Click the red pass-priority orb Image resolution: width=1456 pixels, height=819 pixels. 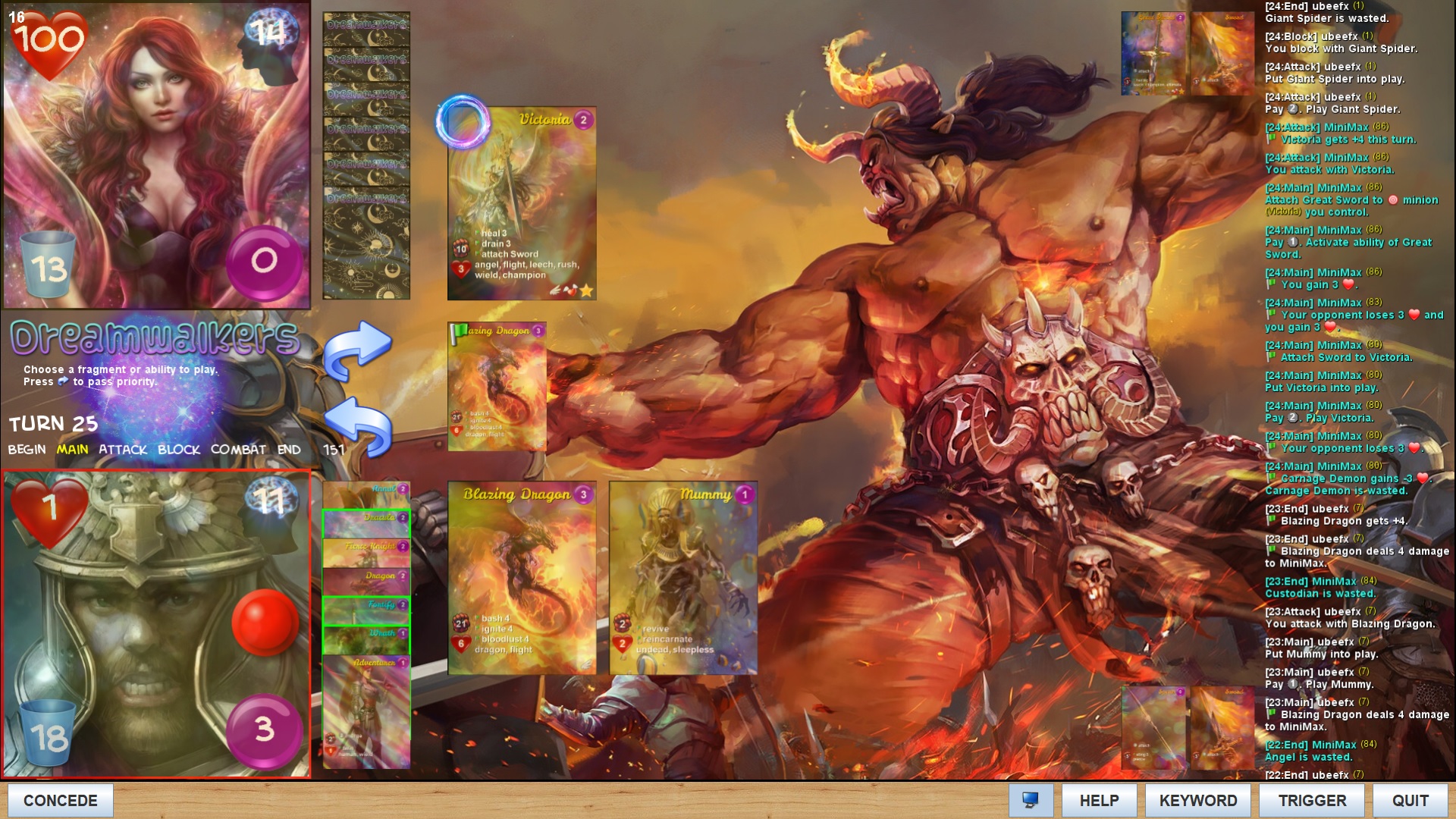pos(265,622)
